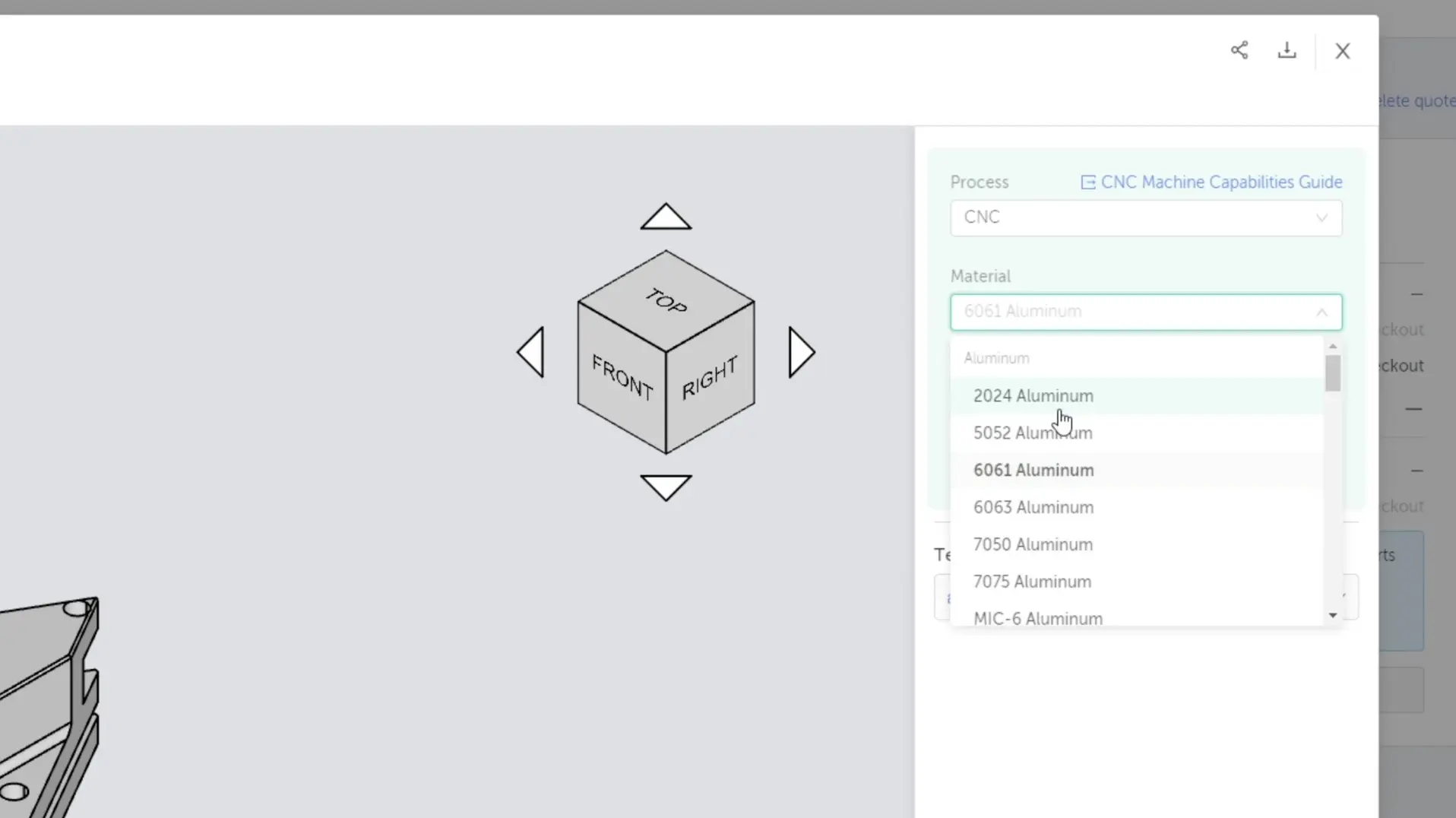Select TOP face of view cube

(x=666, y=301)
